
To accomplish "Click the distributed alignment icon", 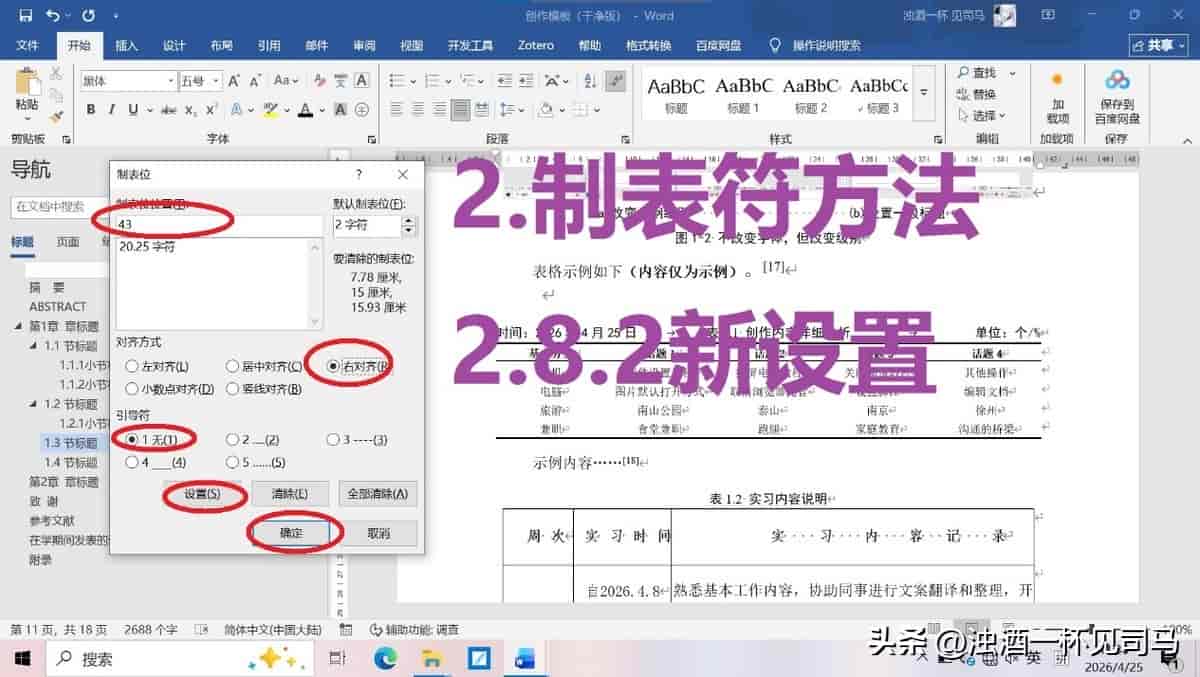I will tap(482, 110).
